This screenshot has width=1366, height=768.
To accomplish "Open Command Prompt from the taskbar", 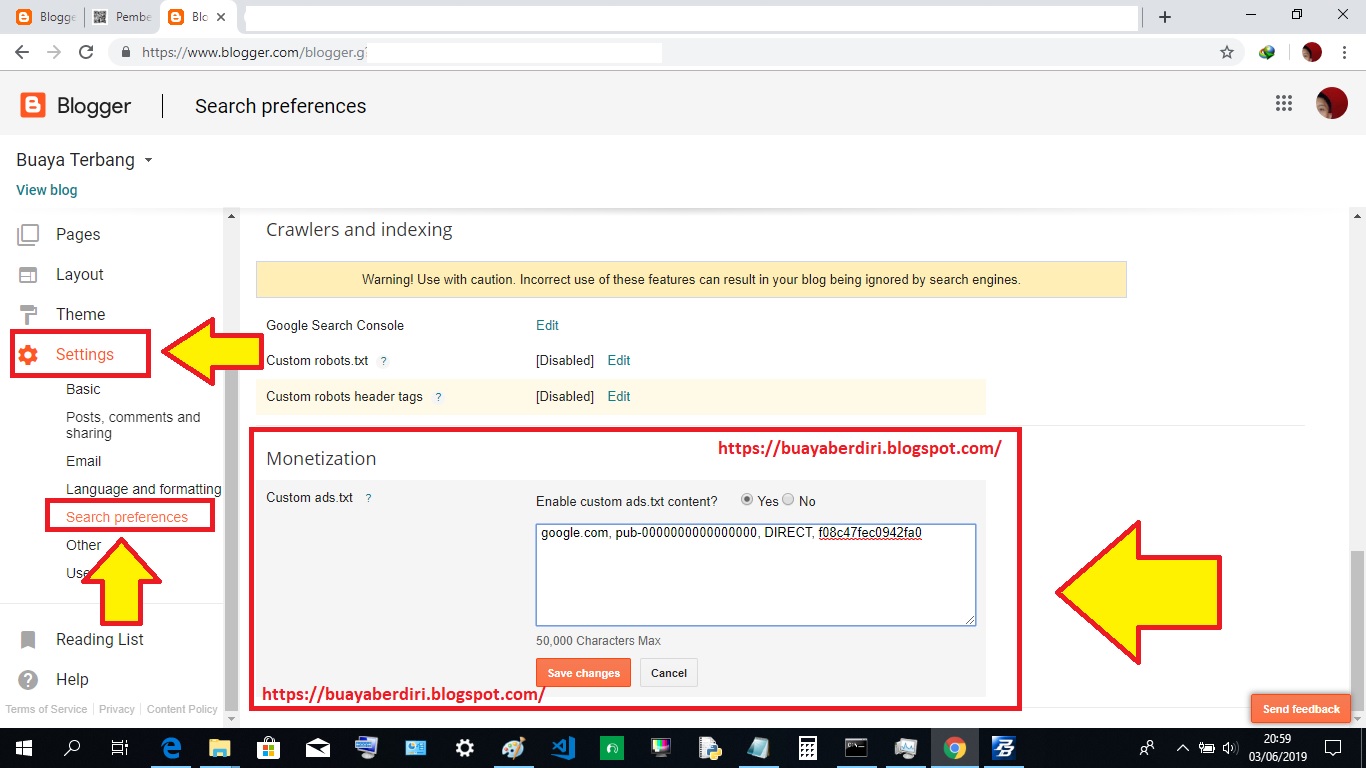I will click(857, 747).
